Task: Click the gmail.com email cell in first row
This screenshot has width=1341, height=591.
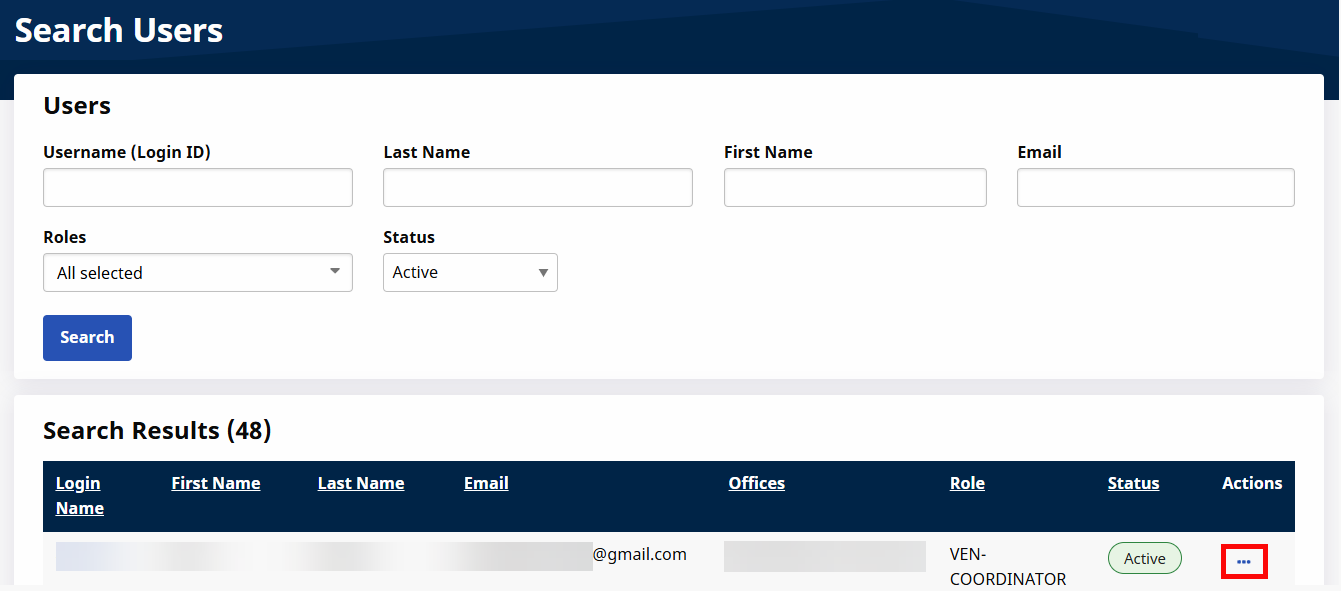Action: coord(639,554)
